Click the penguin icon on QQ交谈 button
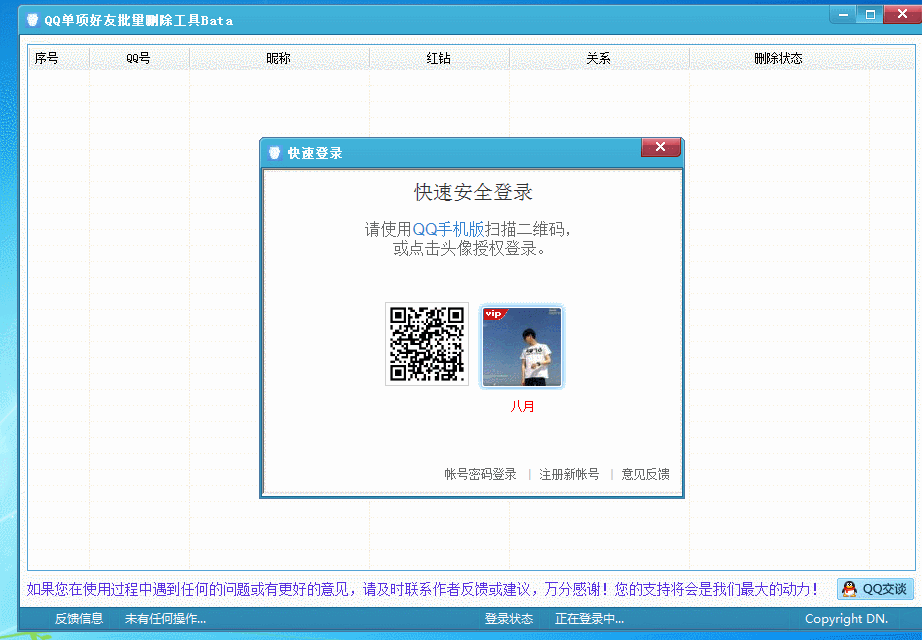The width and height of the screenshot is (922, 640). (x=849, y=589)
